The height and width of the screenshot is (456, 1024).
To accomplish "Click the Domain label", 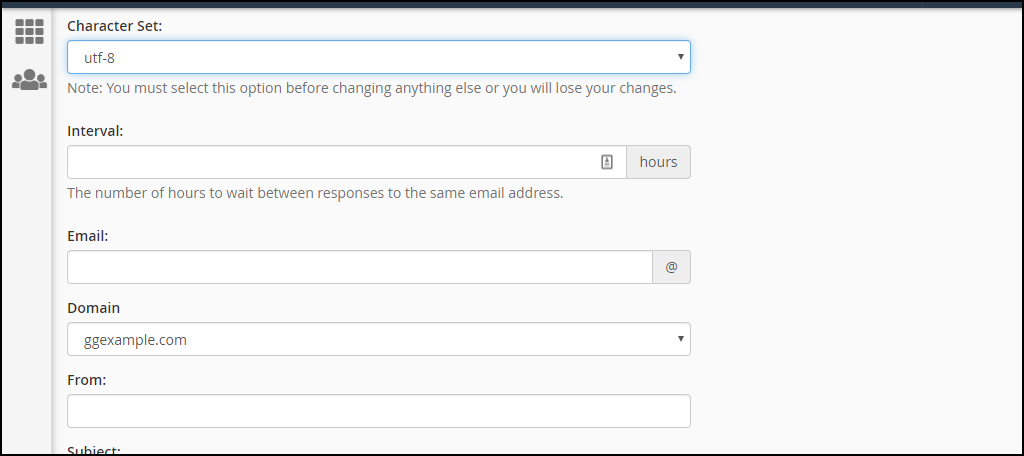I will [93, 308].
